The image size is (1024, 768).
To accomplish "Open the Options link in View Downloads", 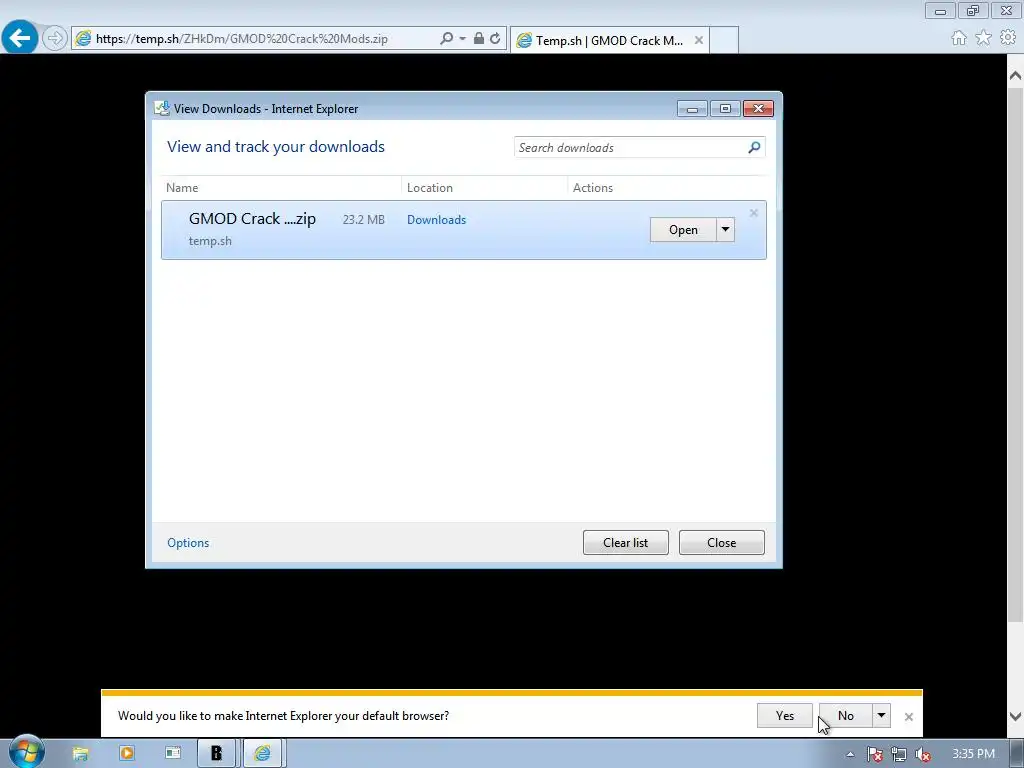I will pos(188,543).
